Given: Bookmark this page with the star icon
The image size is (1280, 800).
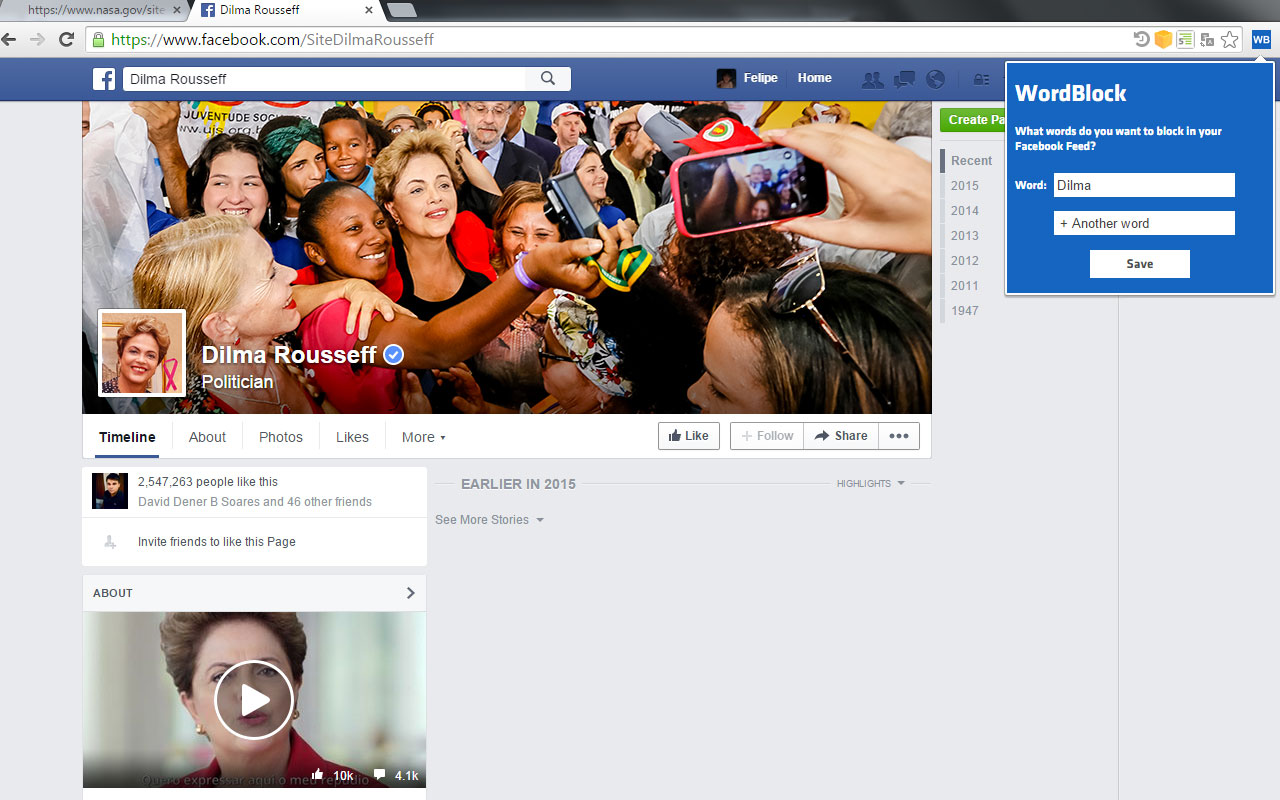Looking at the screenshot, I should (1230, 40).
